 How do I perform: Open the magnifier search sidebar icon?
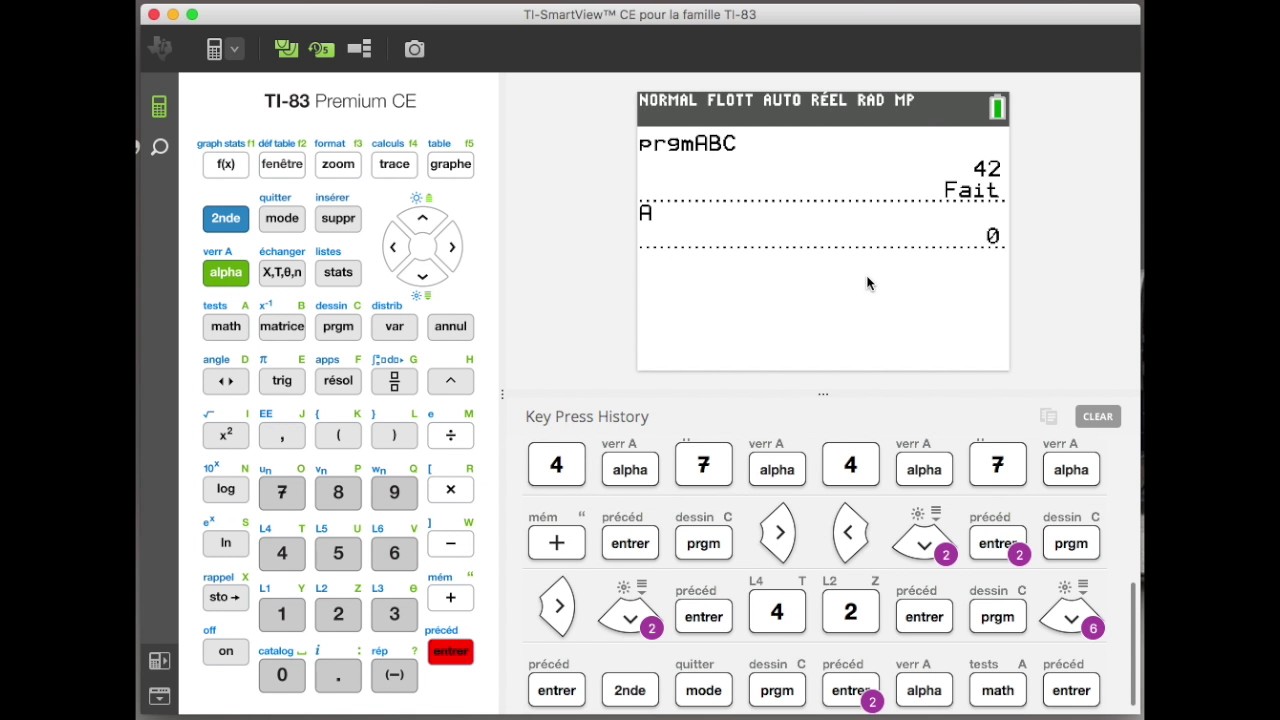tap(160, 148)
